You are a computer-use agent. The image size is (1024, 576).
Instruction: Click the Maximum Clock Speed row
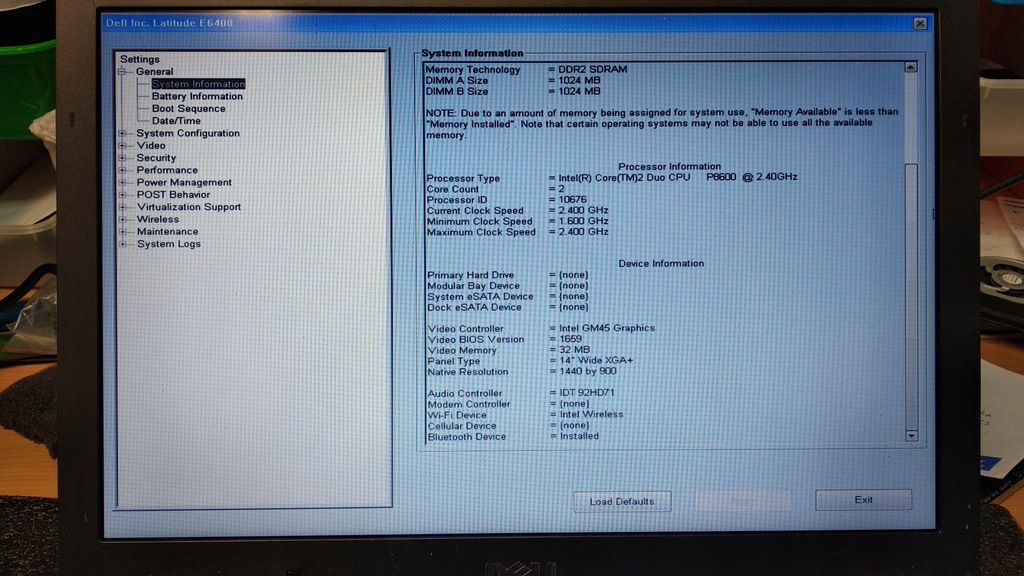517,232
